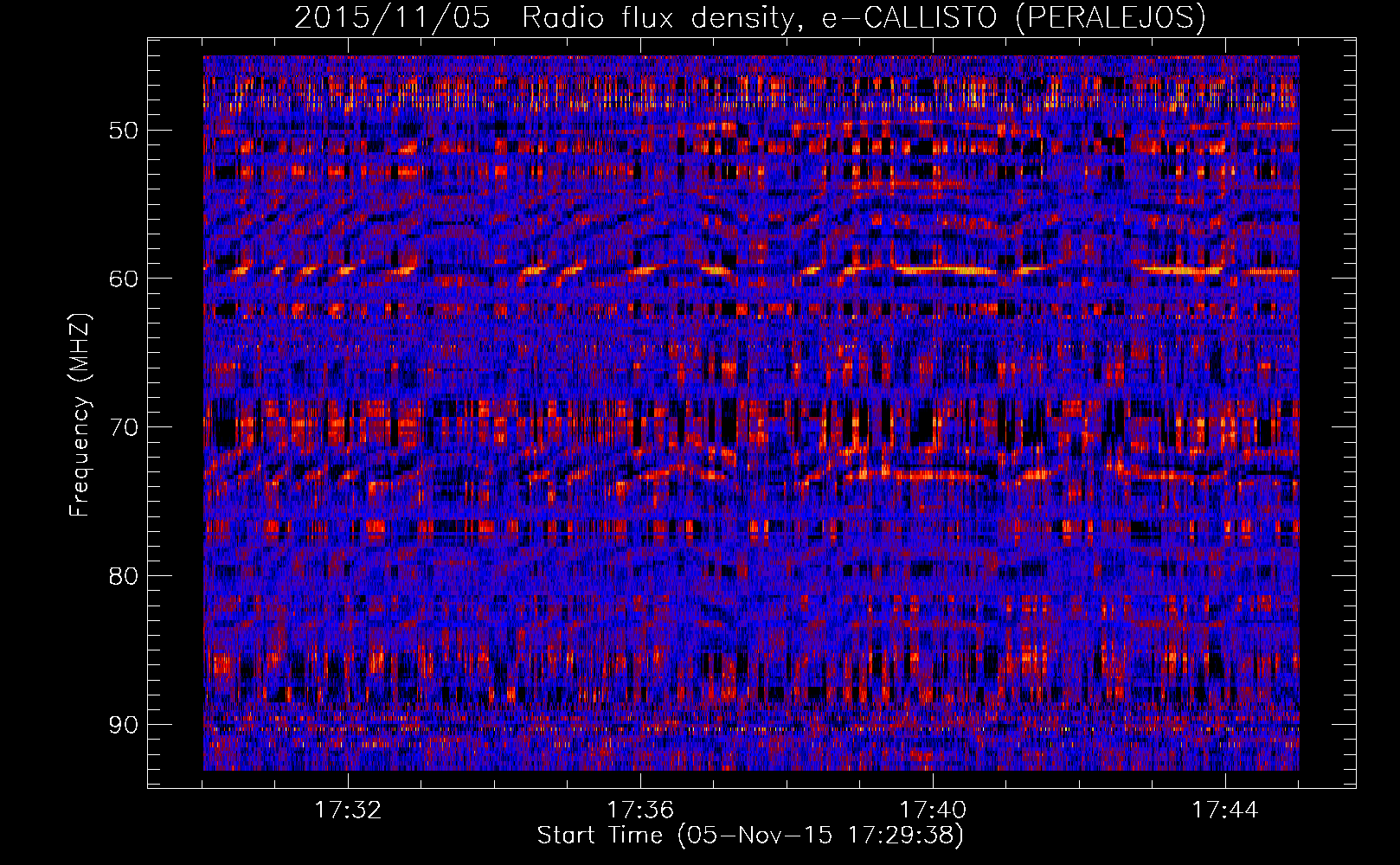Click the 17:32 time tick label
The width and height of the screenshot is (1400, 865).
[348, 810]
